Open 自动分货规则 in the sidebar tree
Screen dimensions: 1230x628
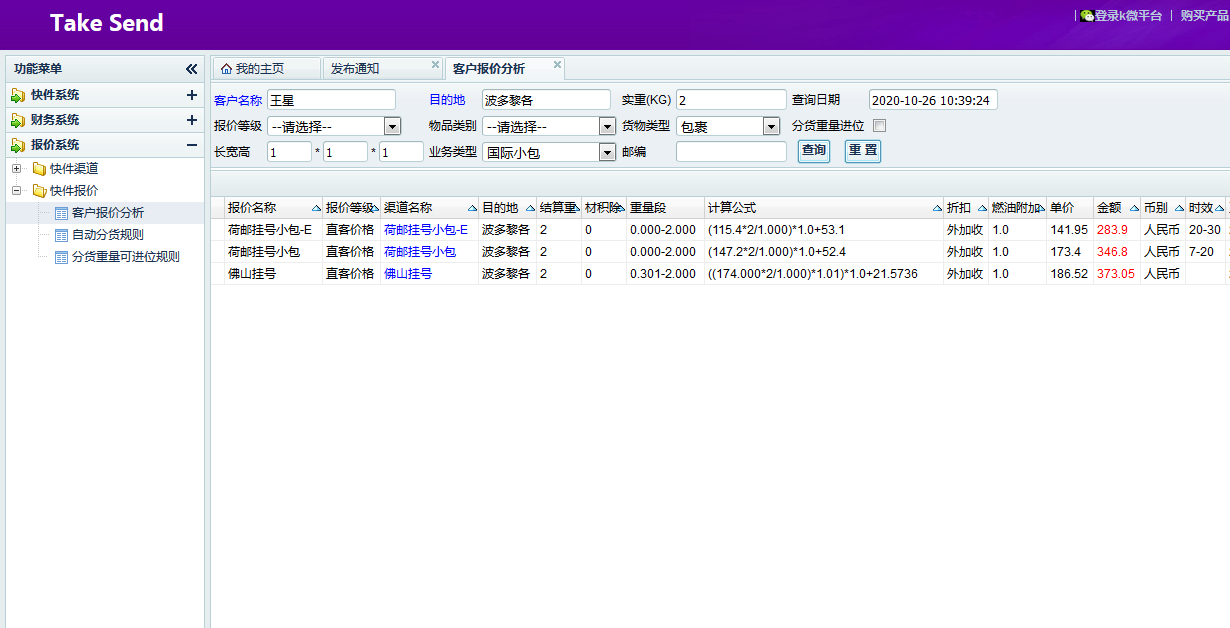click(107, 235)
